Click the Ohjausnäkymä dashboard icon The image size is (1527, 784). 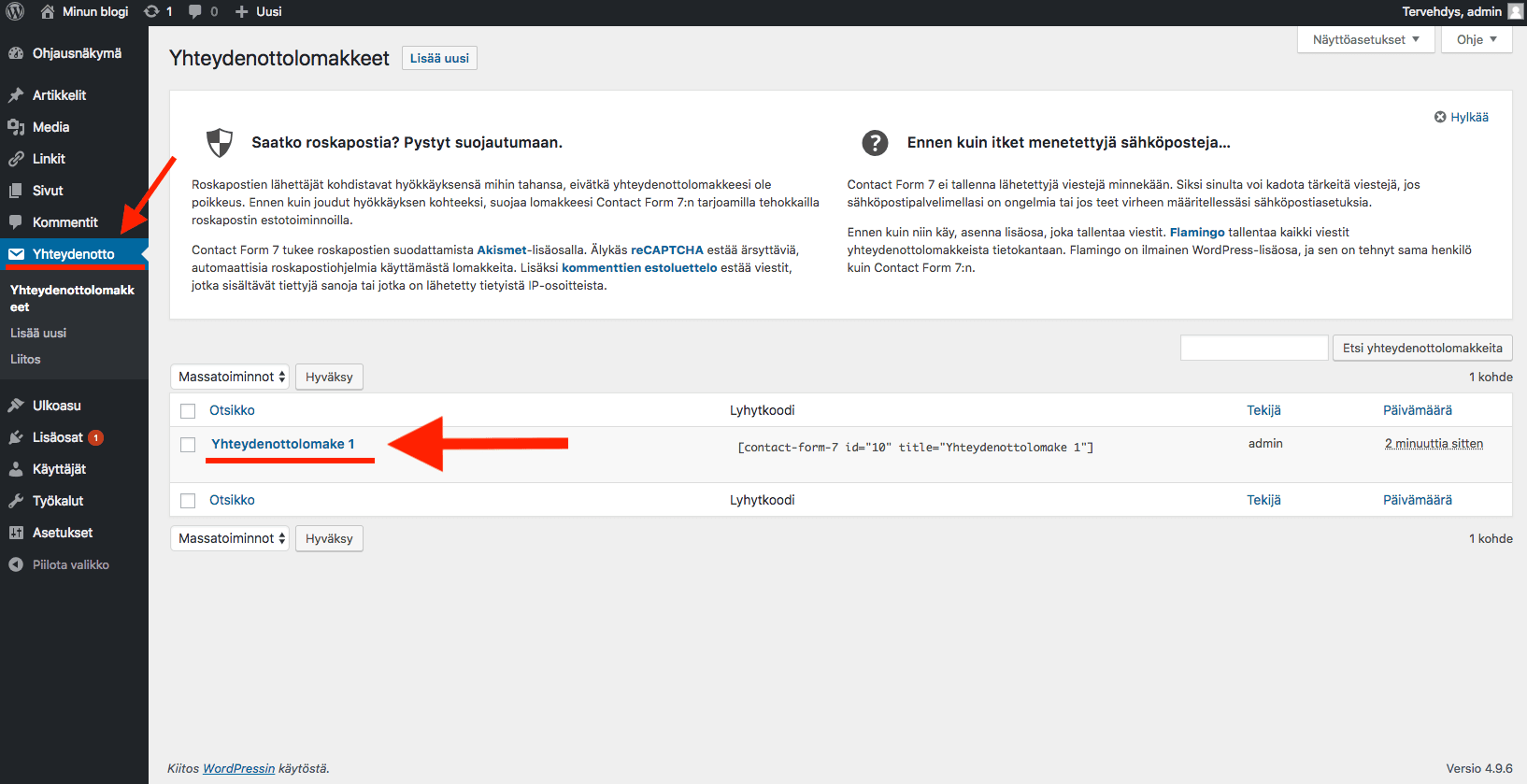click(x=16, y=53)
